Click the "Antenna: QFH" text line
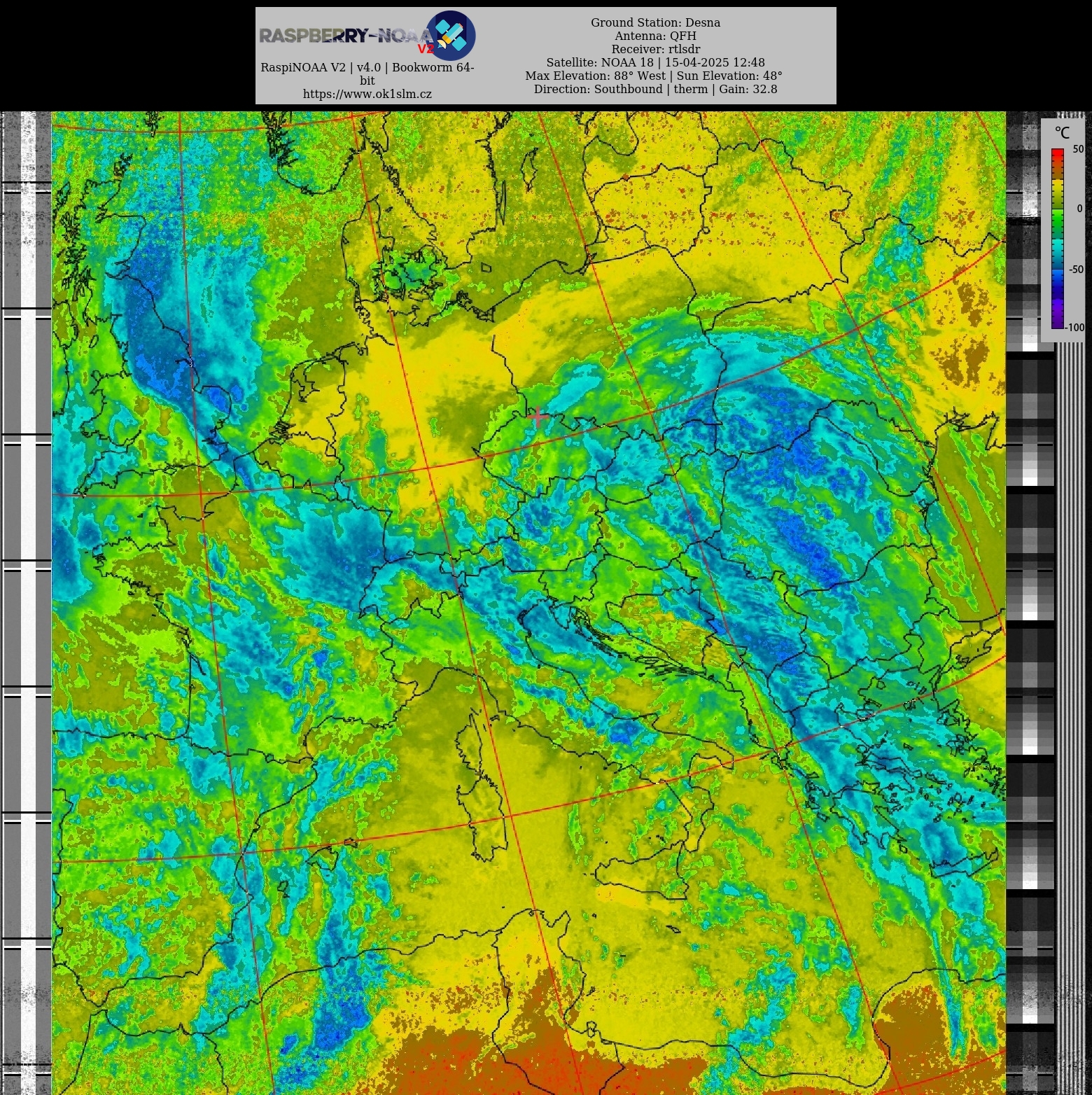Viewport: 1092px width, 1095px height. click(655, 36)
